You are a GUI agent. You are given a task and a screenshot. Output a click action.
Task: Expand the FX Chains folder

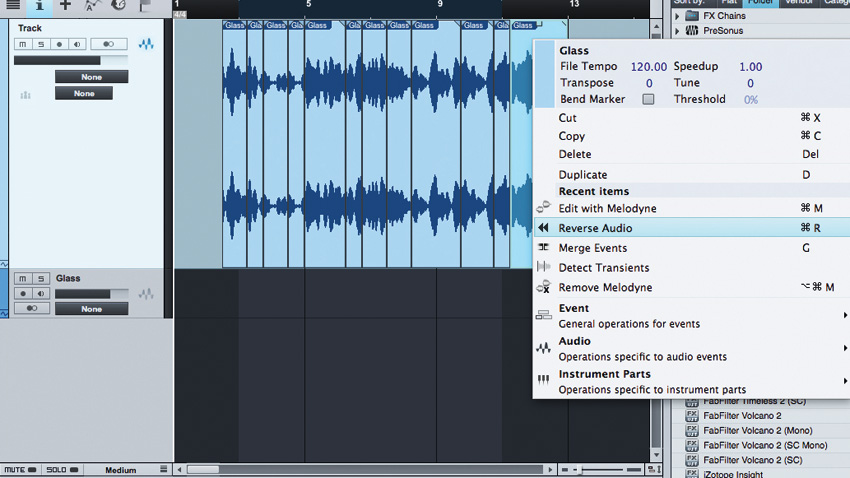tap(677, 16)
